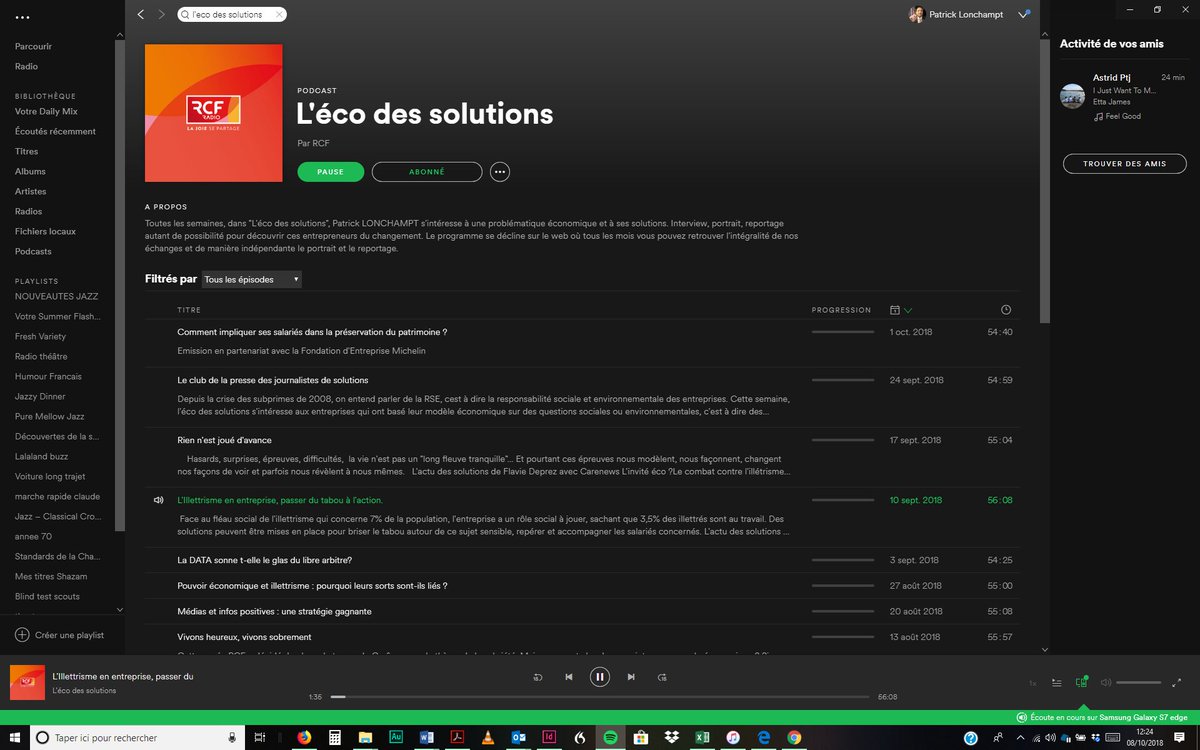Image resolution: width=1200 pixels, height=750 pixels.
Task: Seek in the playback progress bar
Action: tap(600, 697)
